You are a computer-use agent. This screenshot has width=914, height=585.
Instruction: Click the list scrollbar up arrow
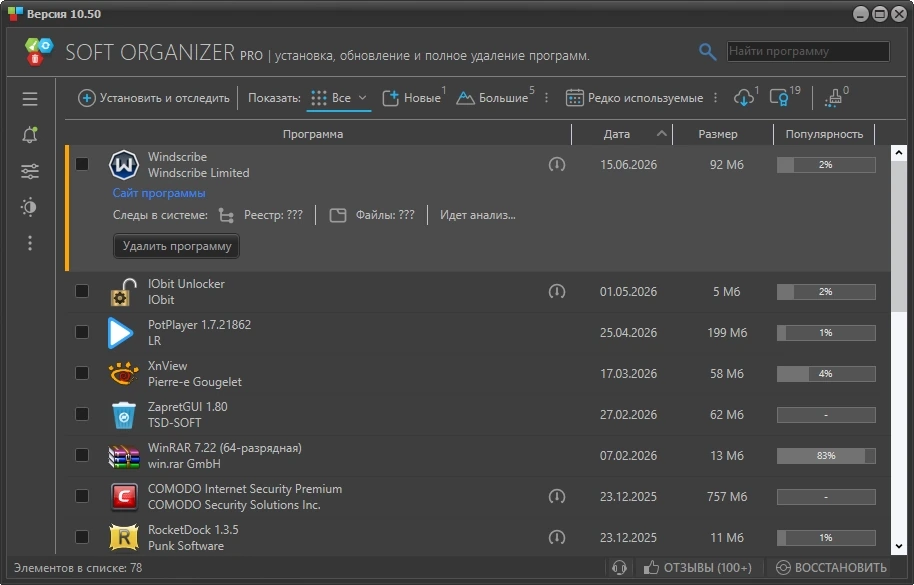pyautogui.click(x=898, y=153)
